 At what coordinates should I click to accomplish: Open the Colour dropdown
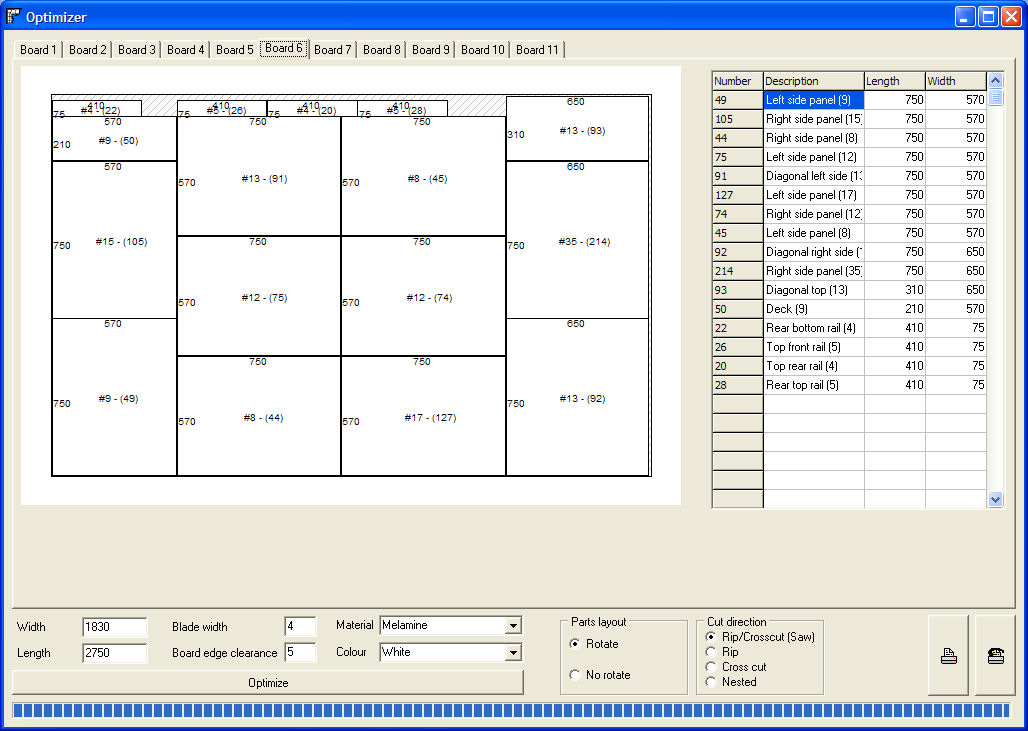513,652
